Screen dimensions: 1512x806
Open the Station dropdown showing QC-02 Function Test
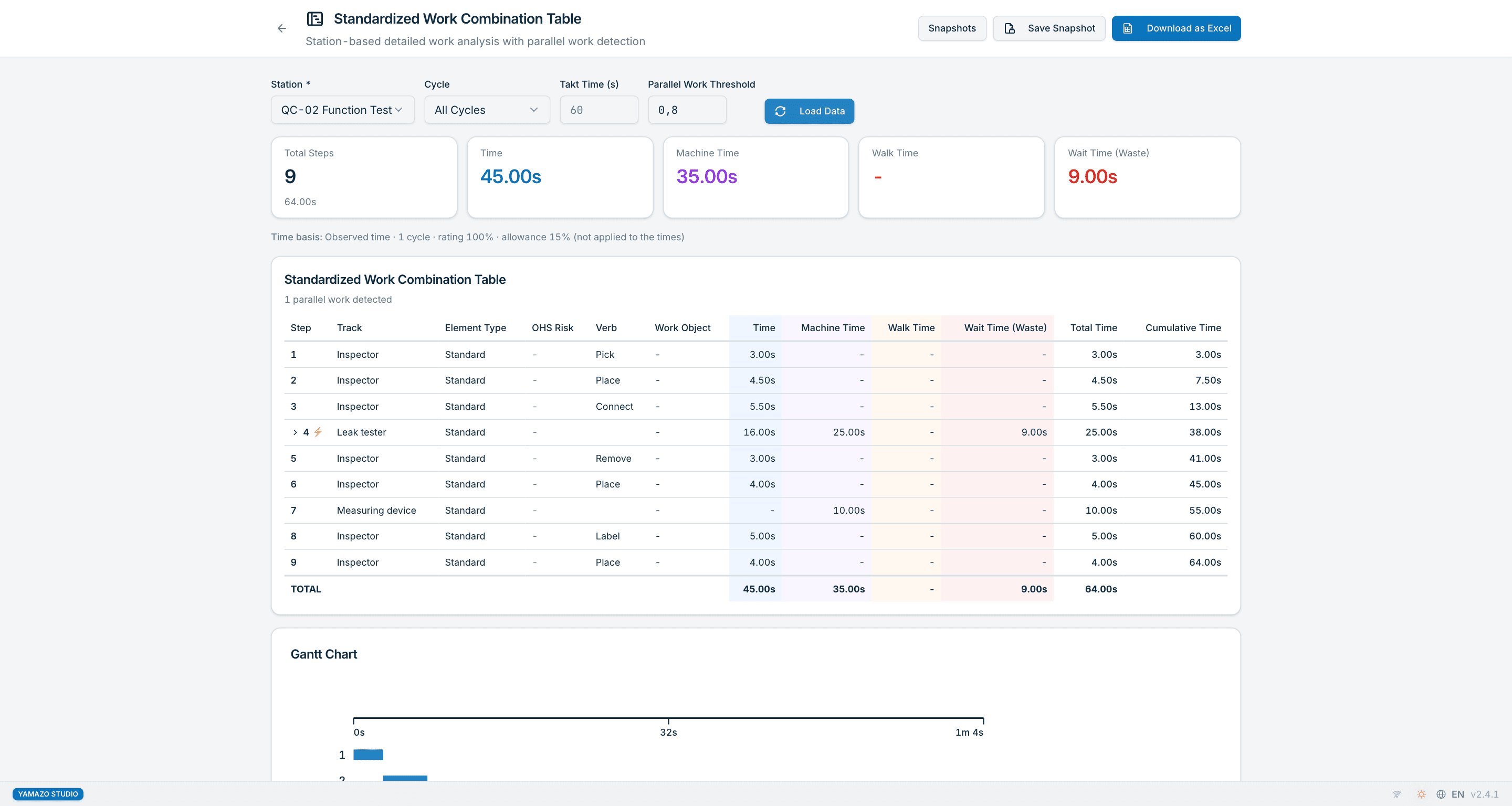tap(343, 110)
